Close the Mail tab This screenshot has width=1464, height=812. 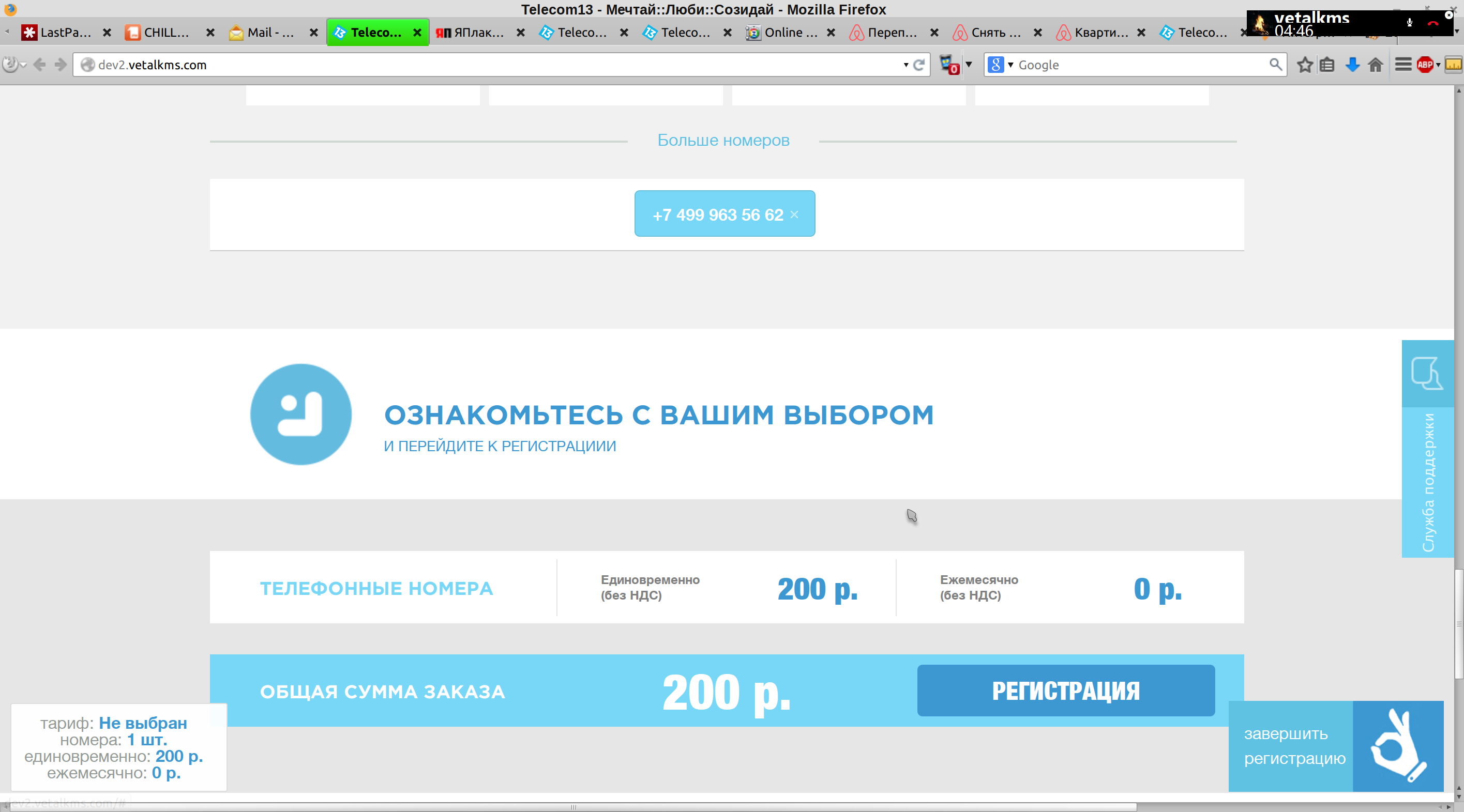(314, 33)
